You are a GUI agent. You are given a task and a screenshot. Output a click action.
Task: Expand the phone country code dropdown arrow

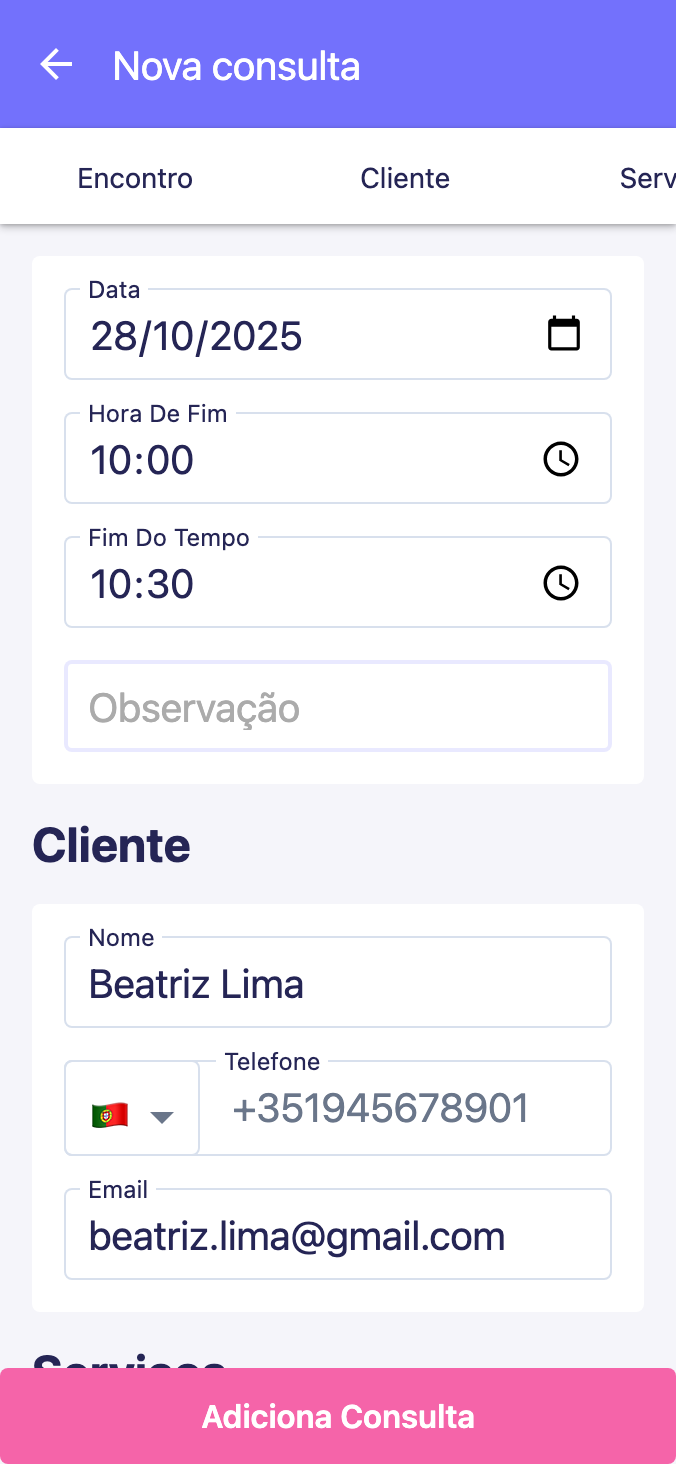[162, 1116]
